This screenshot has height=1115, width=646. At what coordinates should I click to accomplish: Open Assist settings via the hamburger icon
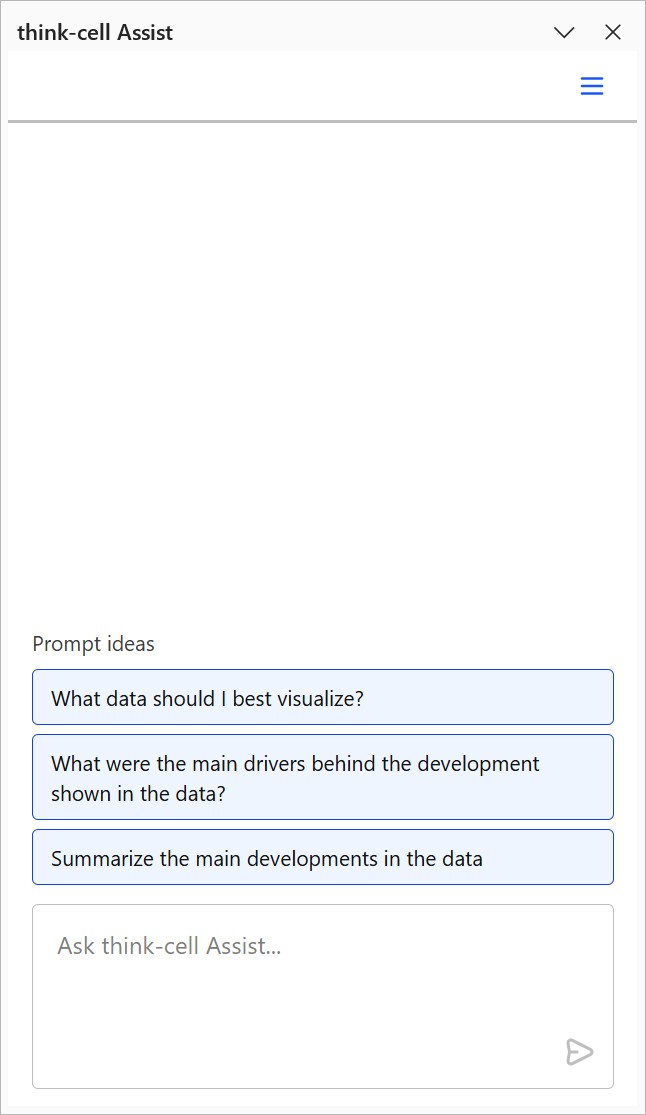[x=592, y=86]
